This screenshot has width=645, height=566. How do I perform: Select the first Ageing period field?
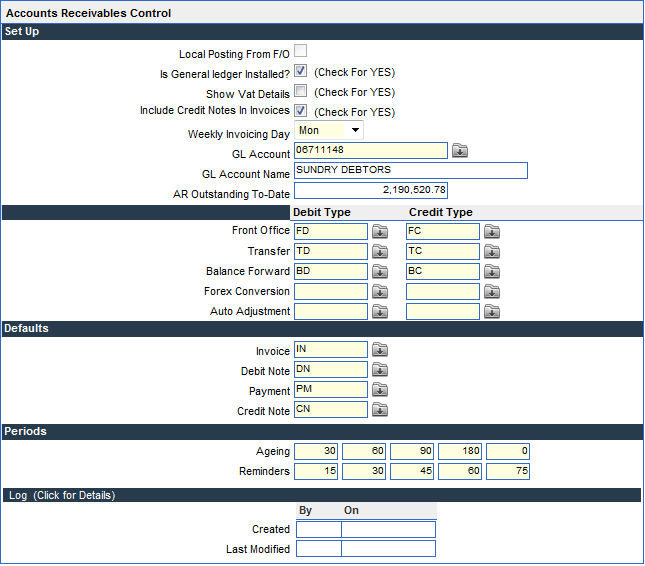coord(315,452)
